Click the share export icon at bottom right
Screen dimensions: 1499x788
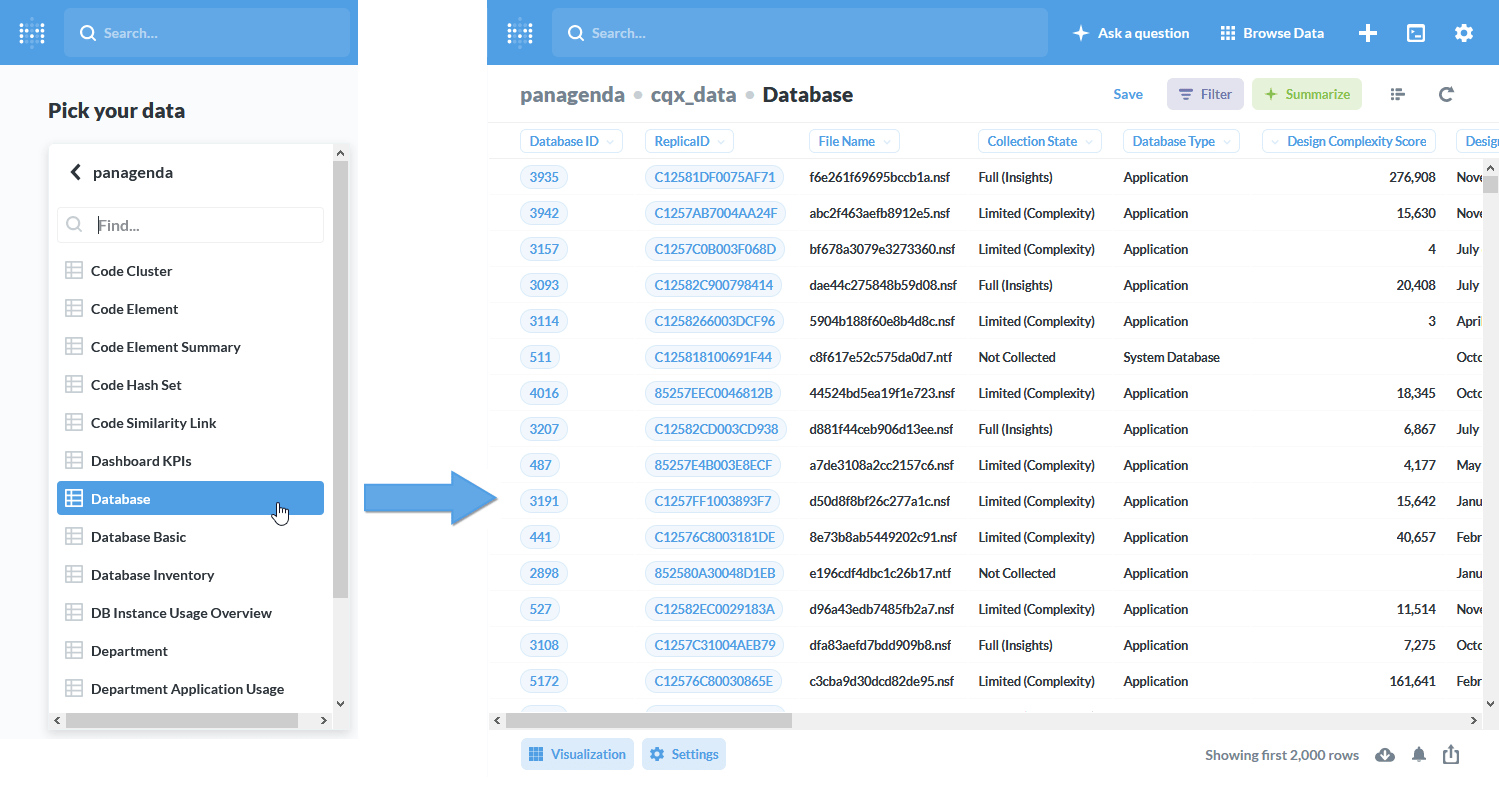tap(1451, 755)
